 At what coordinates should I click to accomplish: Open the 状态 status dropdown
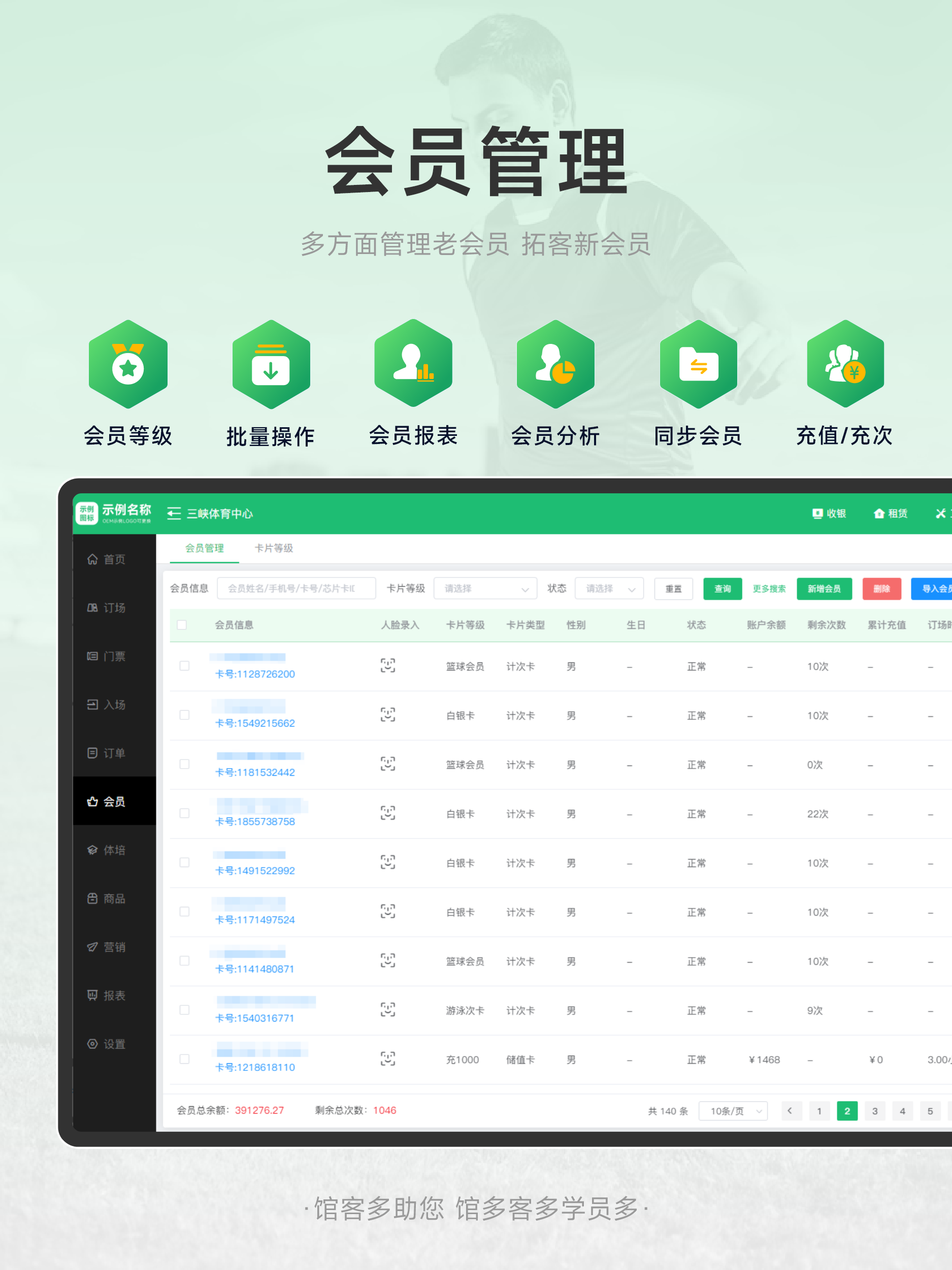[x=608, y=588]
